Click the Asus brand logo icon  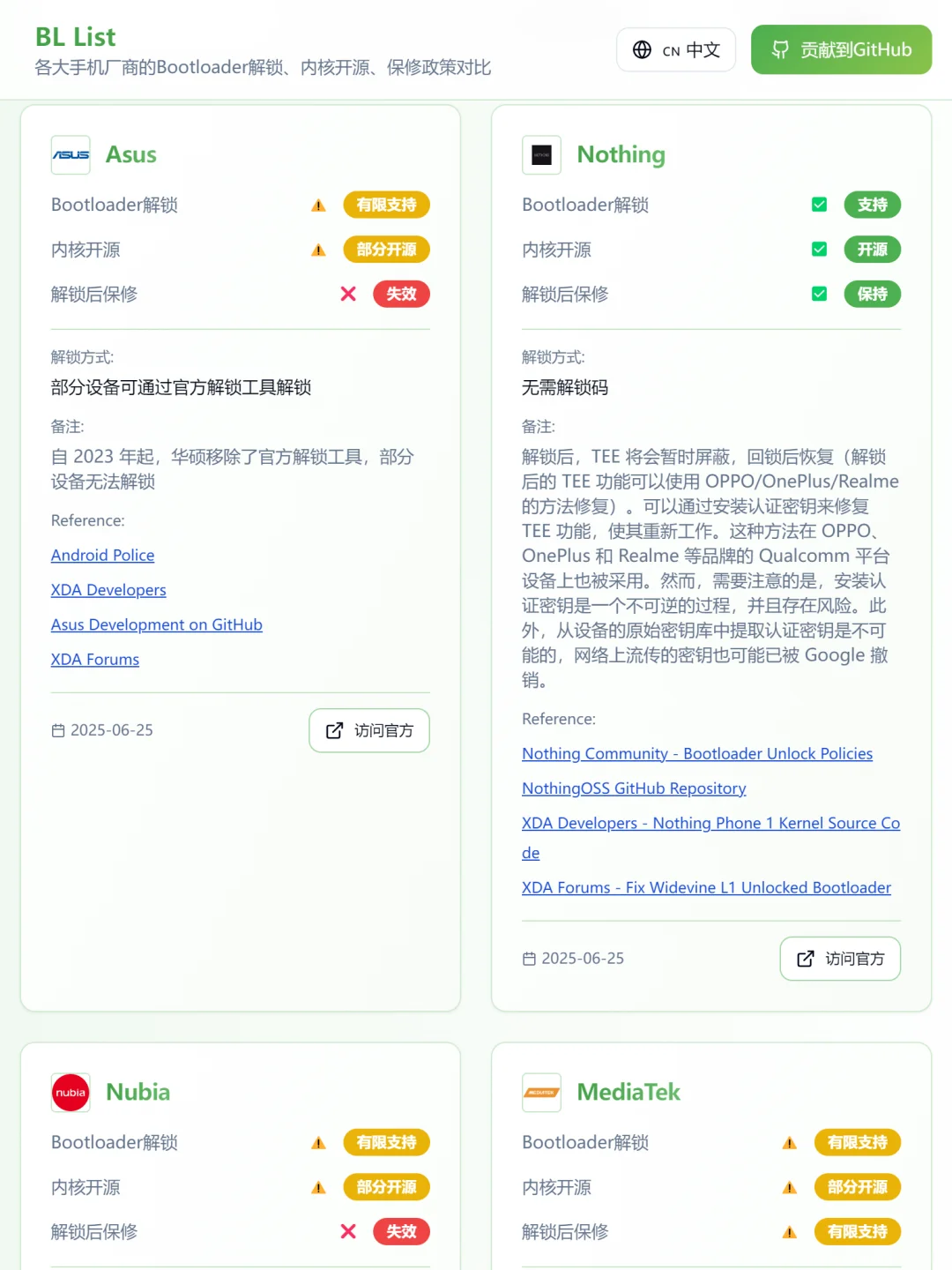point(71,155)
